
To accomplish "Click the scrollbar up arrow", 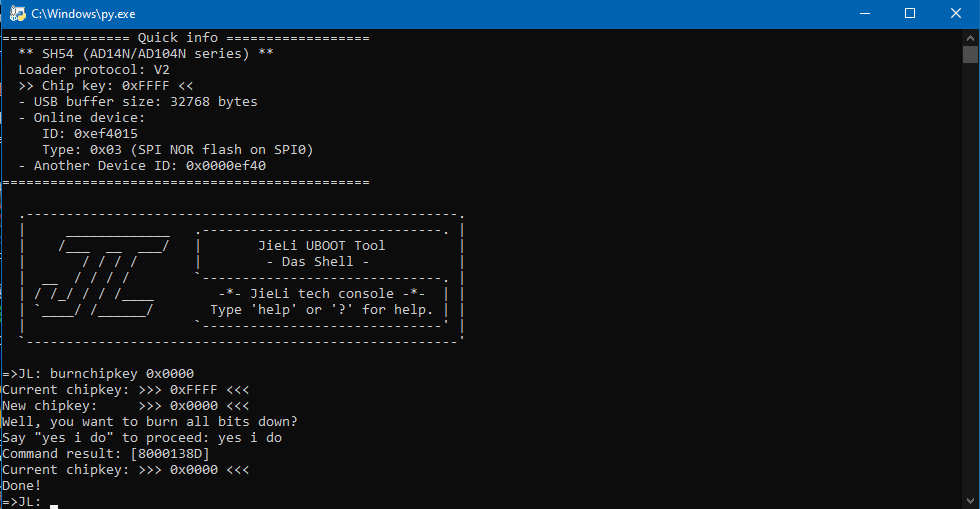I will 970,38.
